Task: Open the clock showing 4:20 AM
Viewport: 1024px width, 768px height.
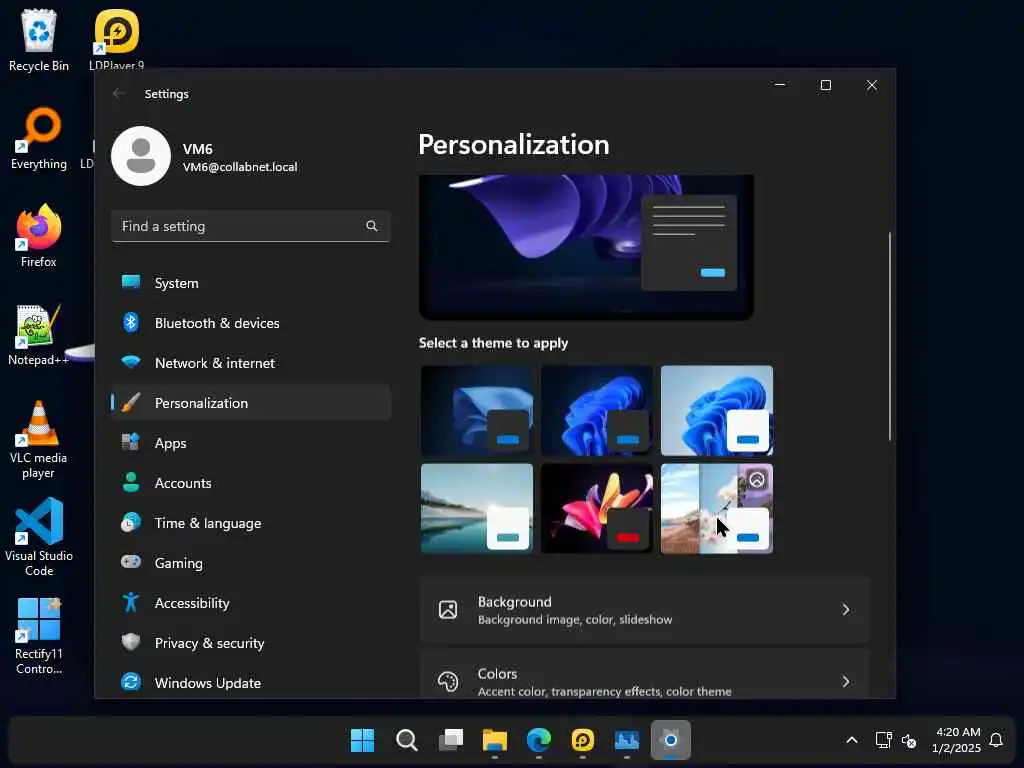Action: pyautogui.click(x=956, y=740)
